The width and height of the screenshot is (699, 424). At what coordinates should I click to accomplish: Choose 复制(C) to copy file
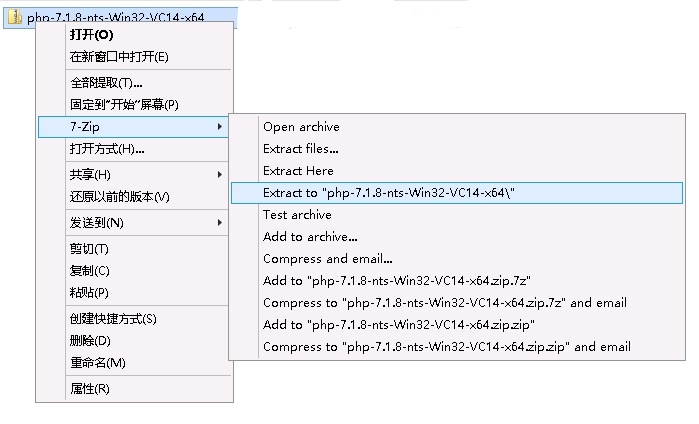(x=89, y=271)
